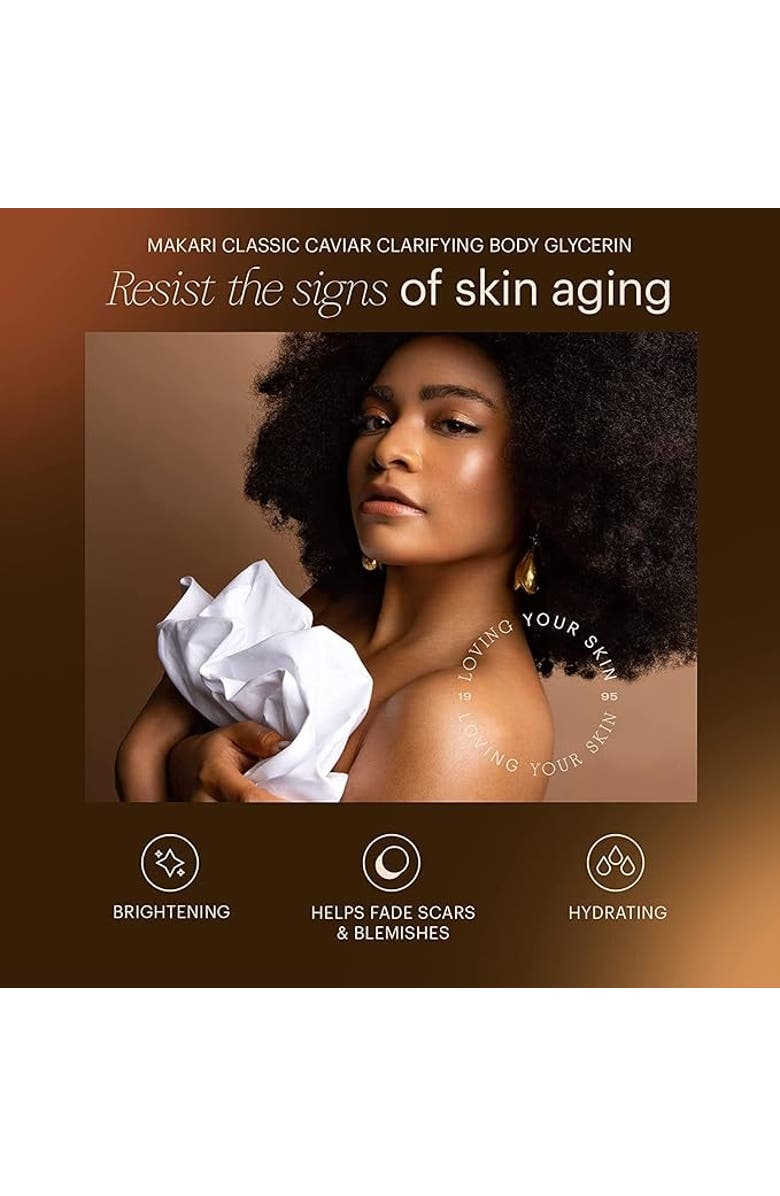The width and height of the screenshot is (780, 1196).
Task: Select the large gold leaf earring
Action: coord(526,565)
